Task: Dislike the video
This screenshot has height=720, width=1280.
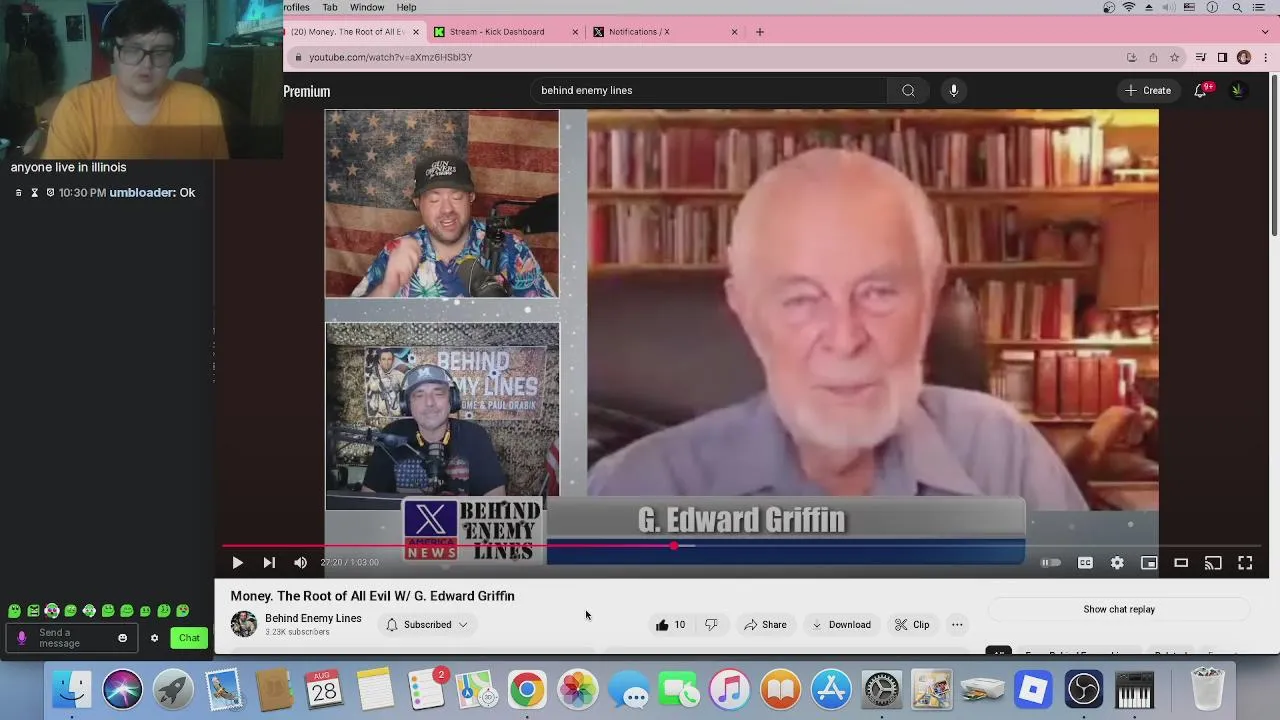Action: tap(711, 625)
